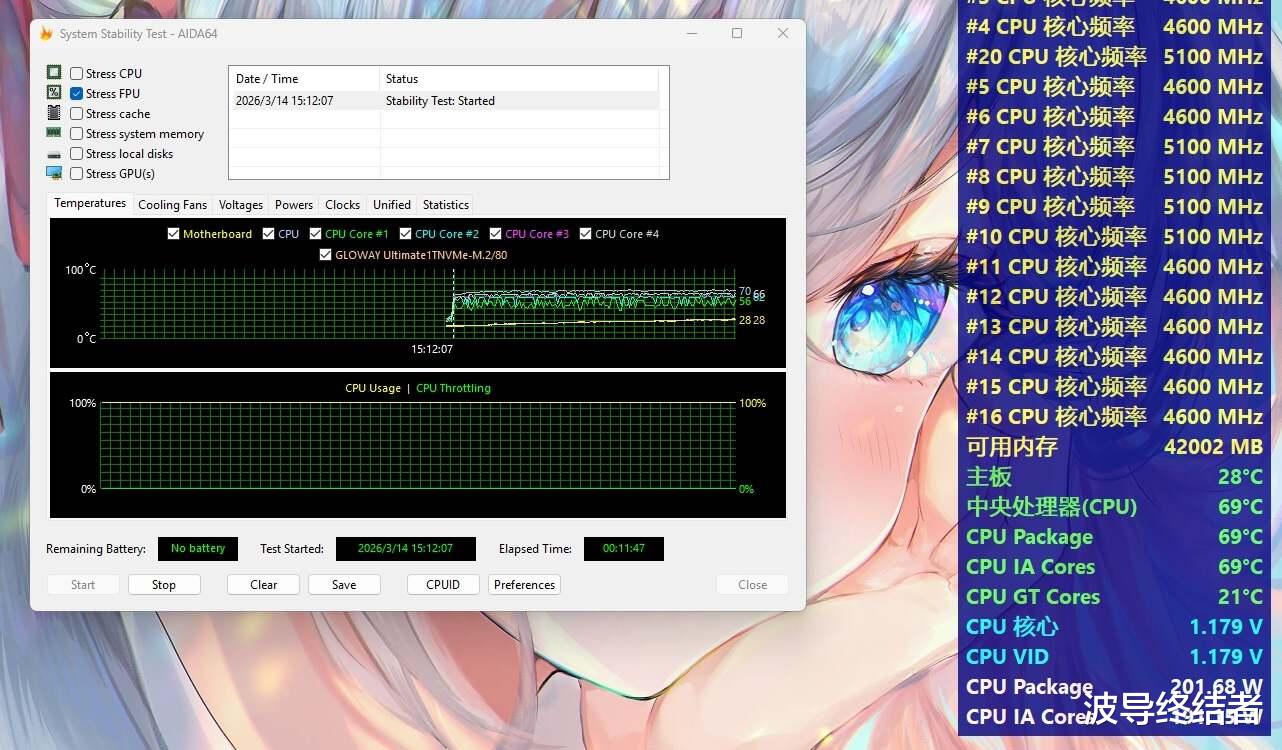This screenshot has height=750, width=1282.
Task: Enable the Stress GPU(s) checkbox
Action: 76,173
